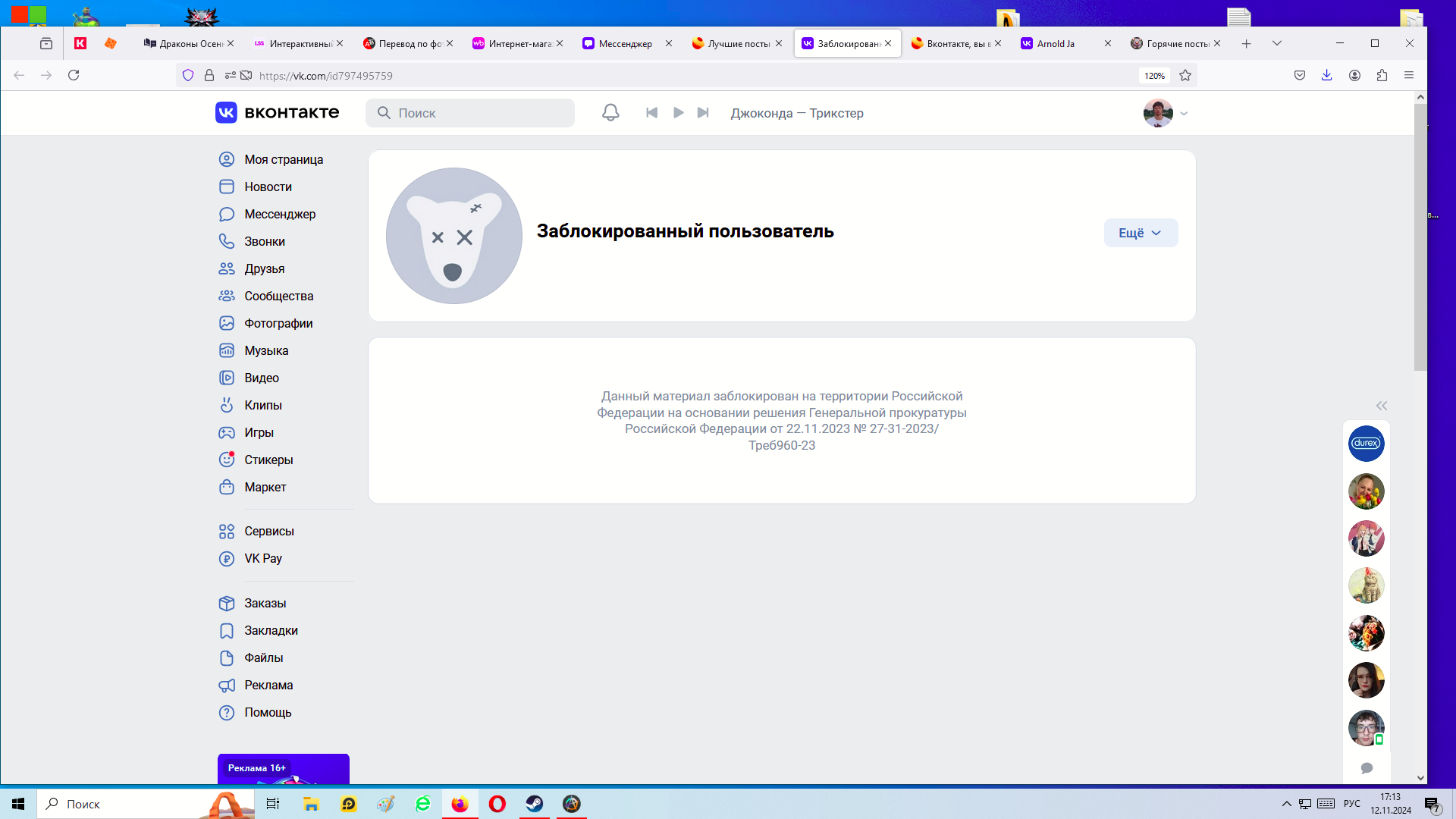Navigate to Моя страница section

[x=284, y=159]
